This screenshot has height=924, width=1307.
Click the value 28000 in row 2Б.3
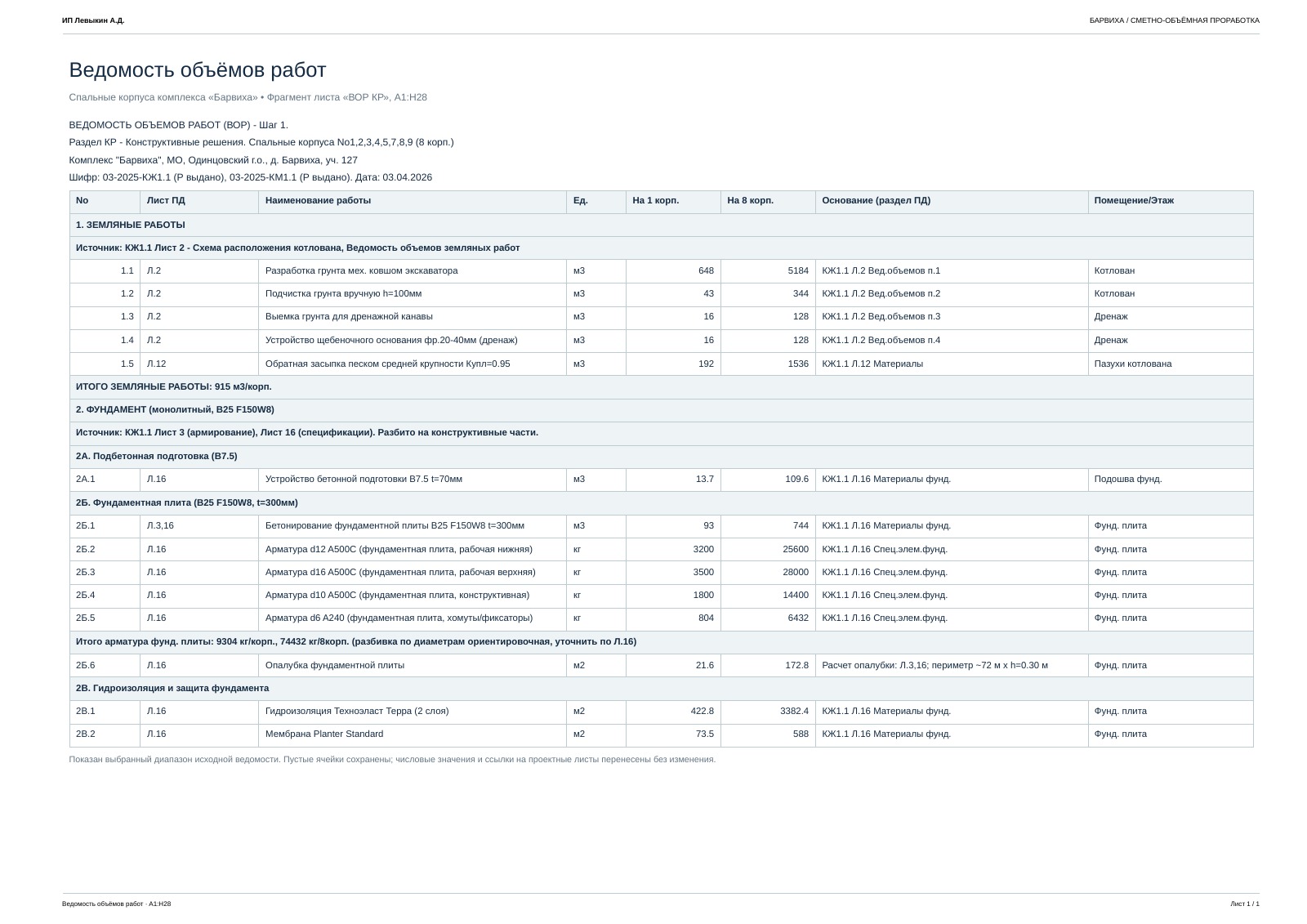(768, 573)
